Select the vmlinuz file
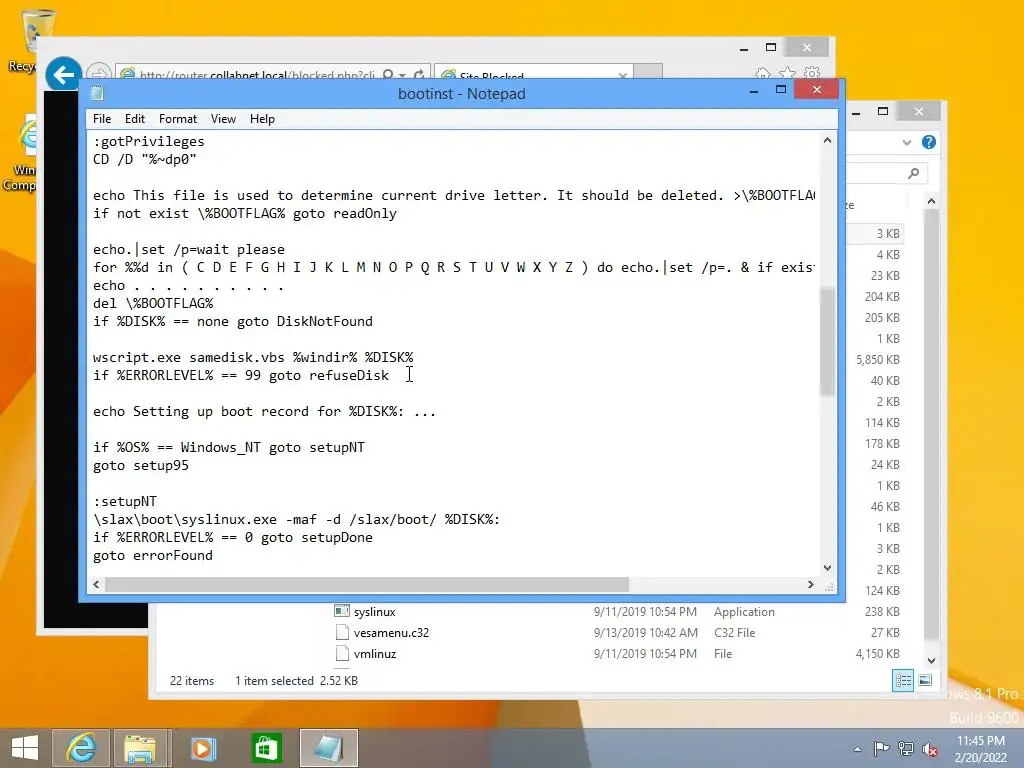The image size is (1024, 768). pyautogui.click(x=375, y=654)
